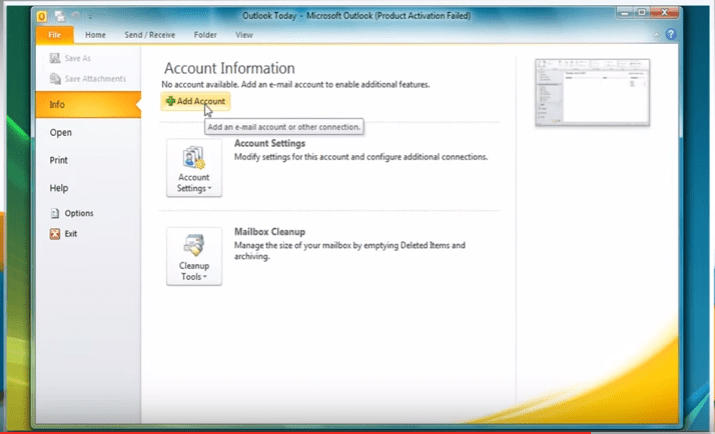Image resolution: width=715 pixels, height=434 pixels.
Task: Select the Info section
Action: 88,104
